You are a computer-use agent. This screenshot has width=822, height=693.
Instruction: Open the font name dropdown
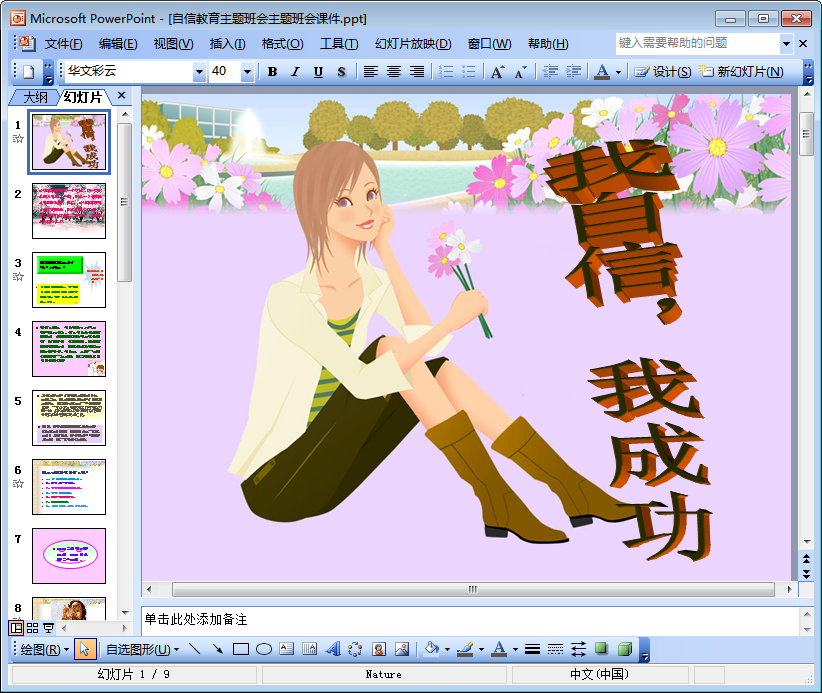point(199,72)
